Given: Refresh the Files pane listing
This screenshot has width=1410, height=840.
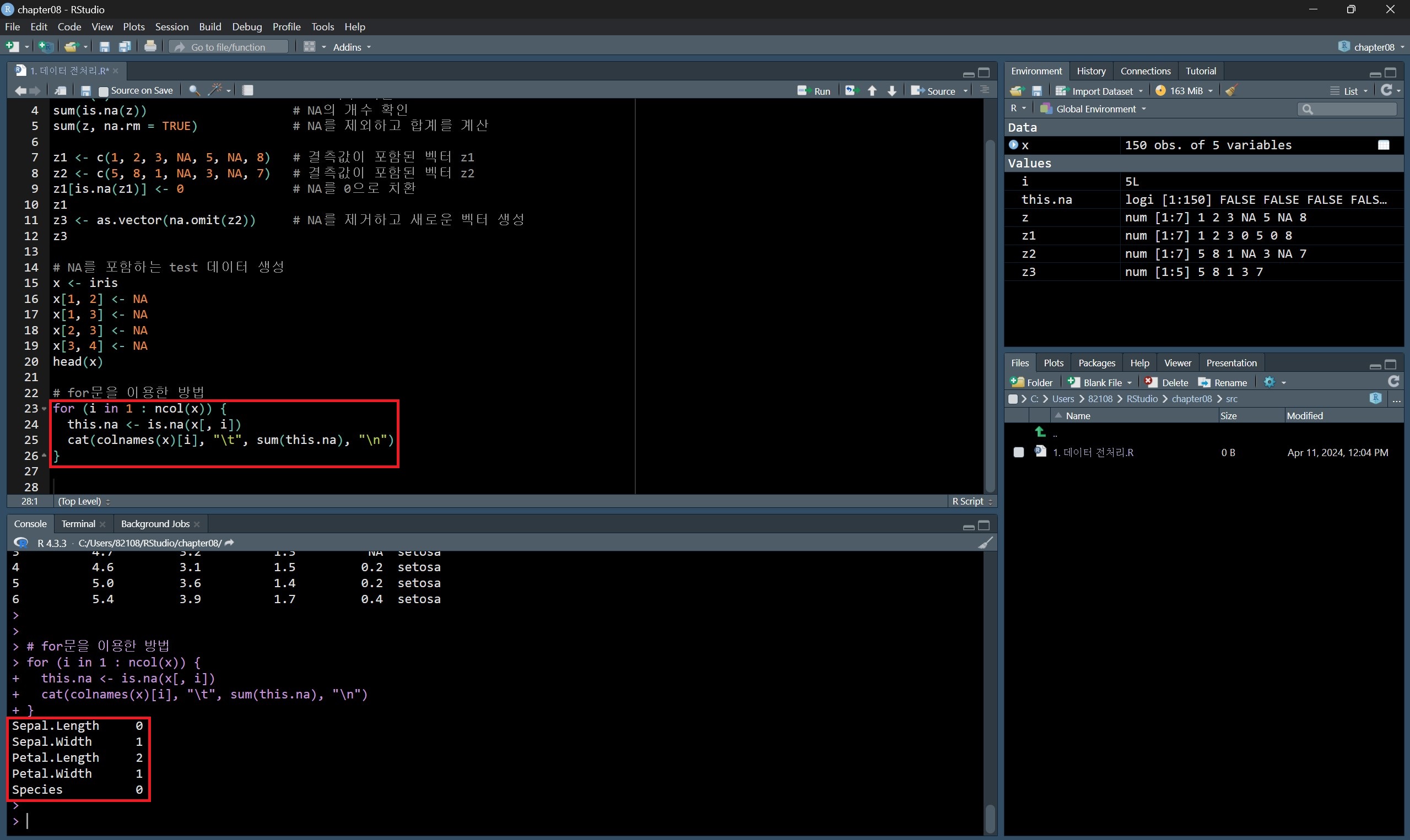Looking at the screenshot, I should (x=1393, y=382).
